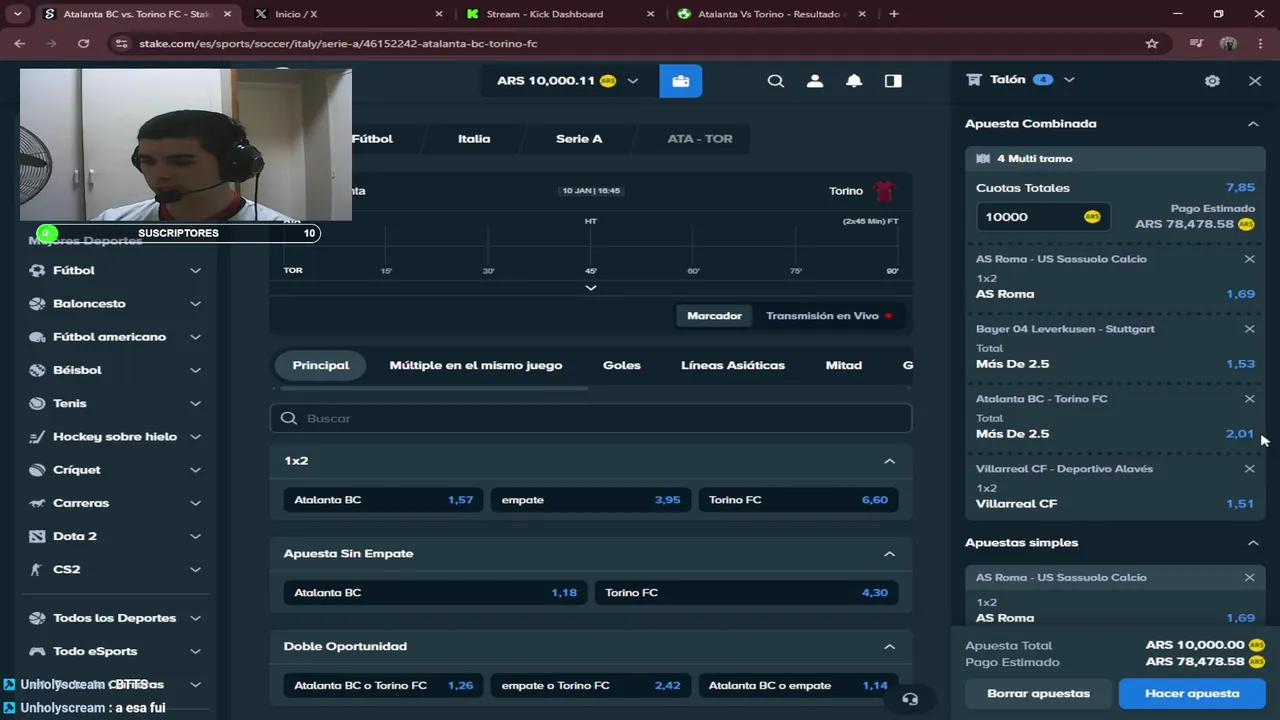Screen dimensions: 1280x720
Task: Open the user profile icon
Action: [x=815, y=81]
